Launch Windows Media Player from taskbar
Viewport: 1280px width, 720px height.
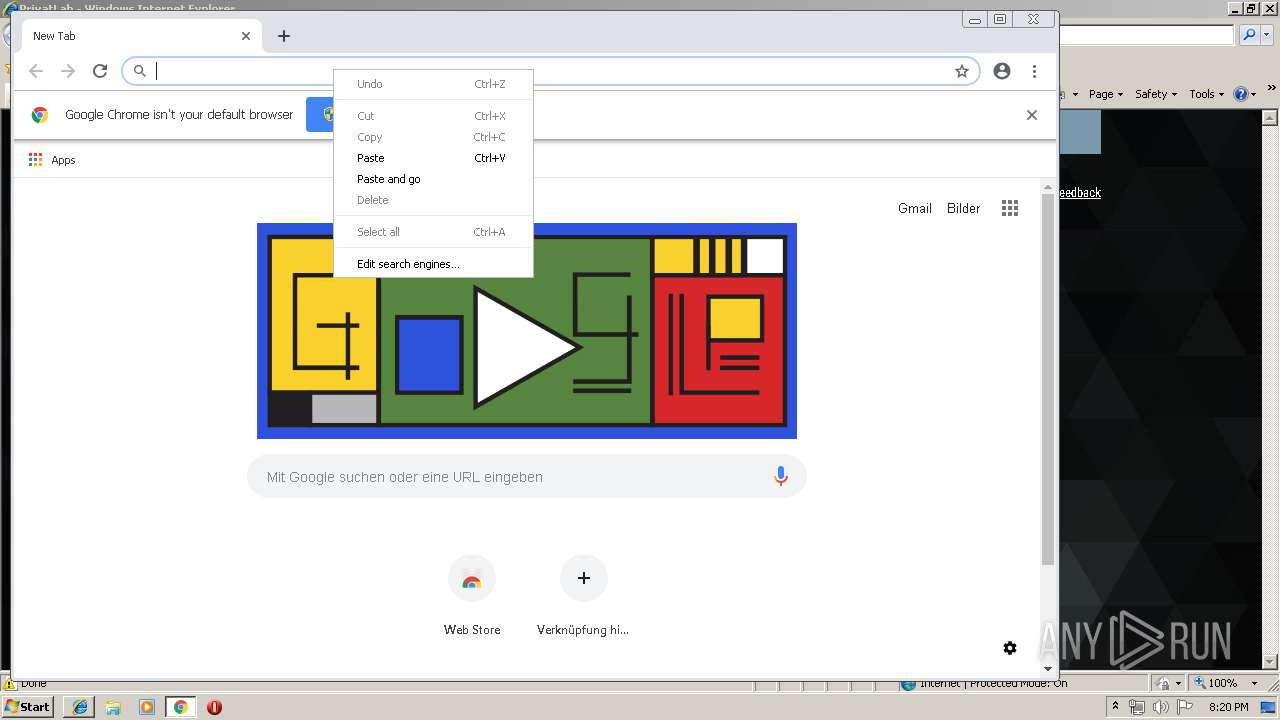pyautogui.click(x=147, y=707)
